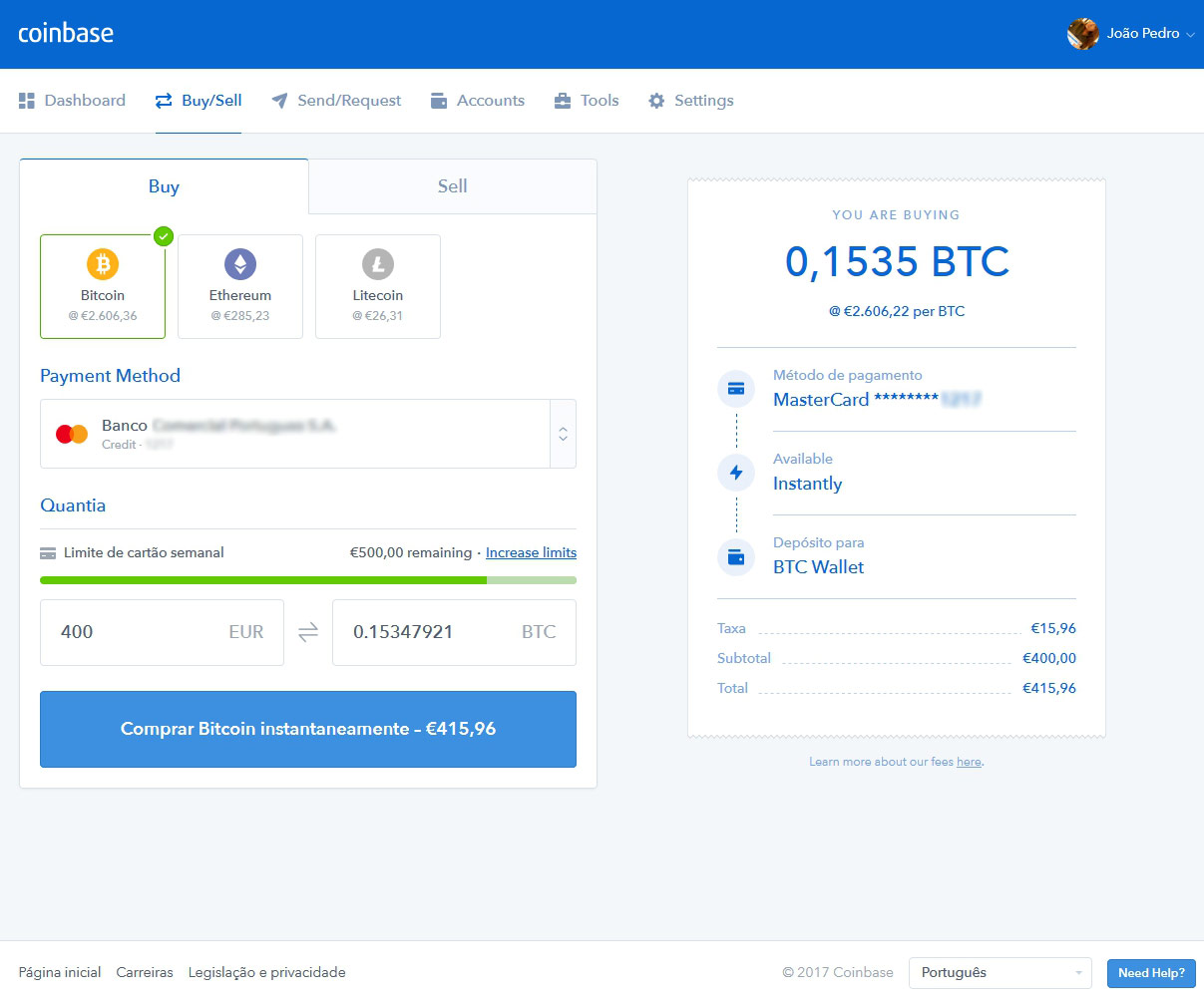Screen dimensions: 1204x1003
Task: Click the Increase limits link
Action: click(x=531, y=552)
